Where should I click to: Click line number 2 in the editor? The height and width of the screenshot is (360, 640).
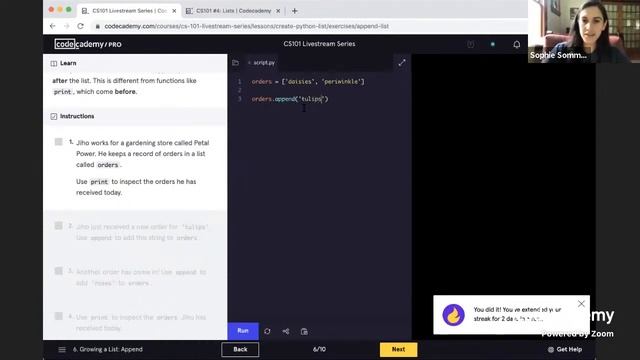[240, 90]
